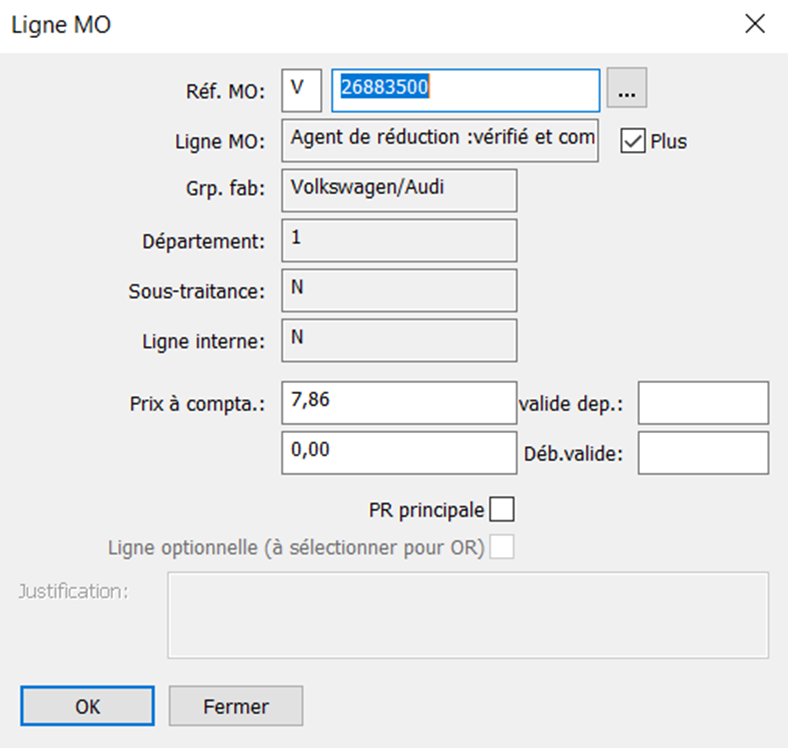Click the Fermer button

click(236, 706)
